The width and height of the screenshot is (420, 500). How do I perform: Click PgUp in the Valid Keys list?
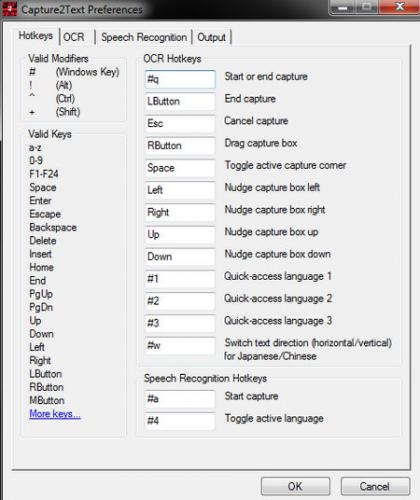[41, 294]
